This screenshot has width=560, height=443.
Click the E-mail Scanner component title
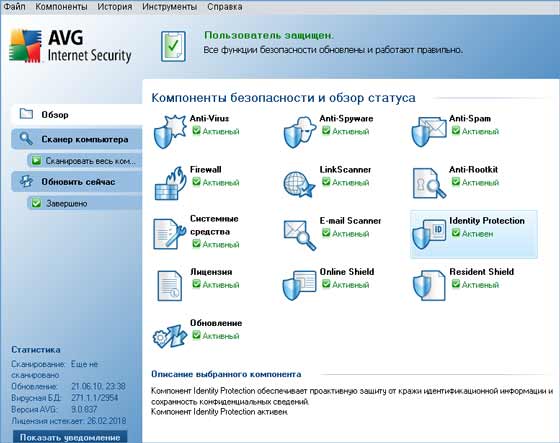click(x=350, y=221)
